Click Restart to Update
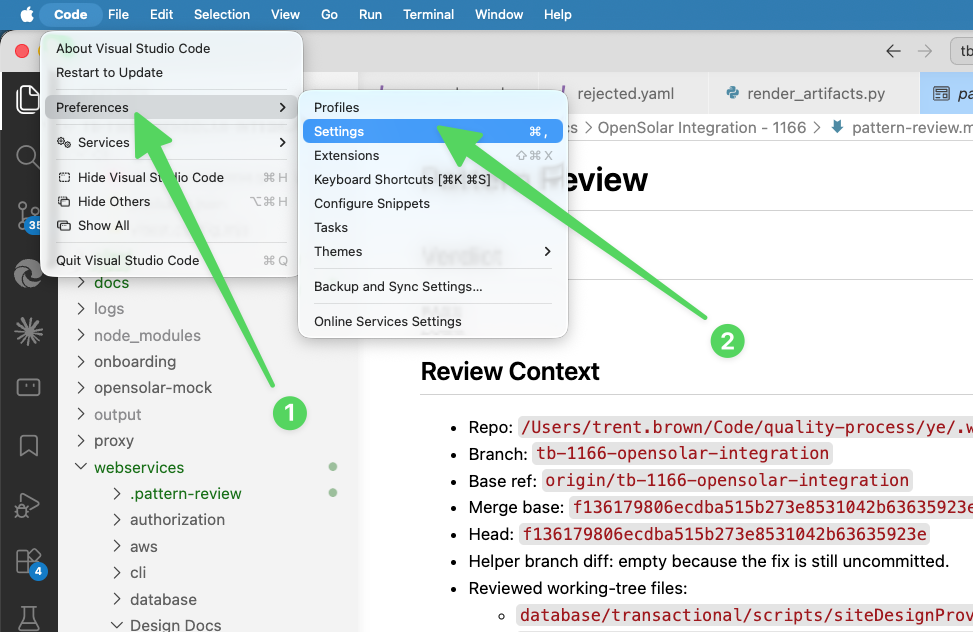 point(171,73)
